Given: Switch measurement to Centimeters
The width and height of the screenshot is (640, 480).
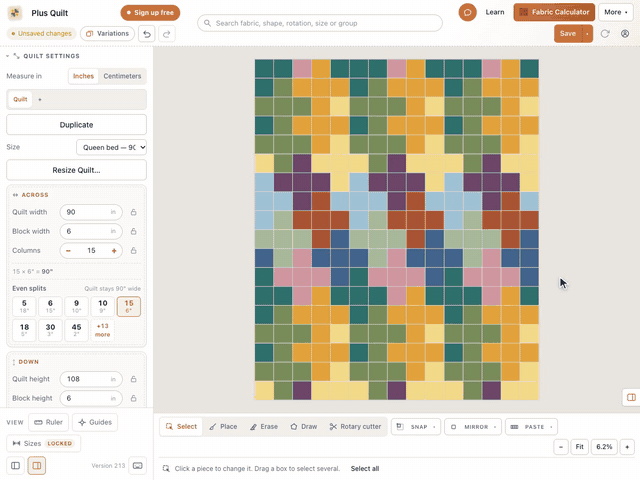Looking at the screenshot, I should tap(122, 76).
